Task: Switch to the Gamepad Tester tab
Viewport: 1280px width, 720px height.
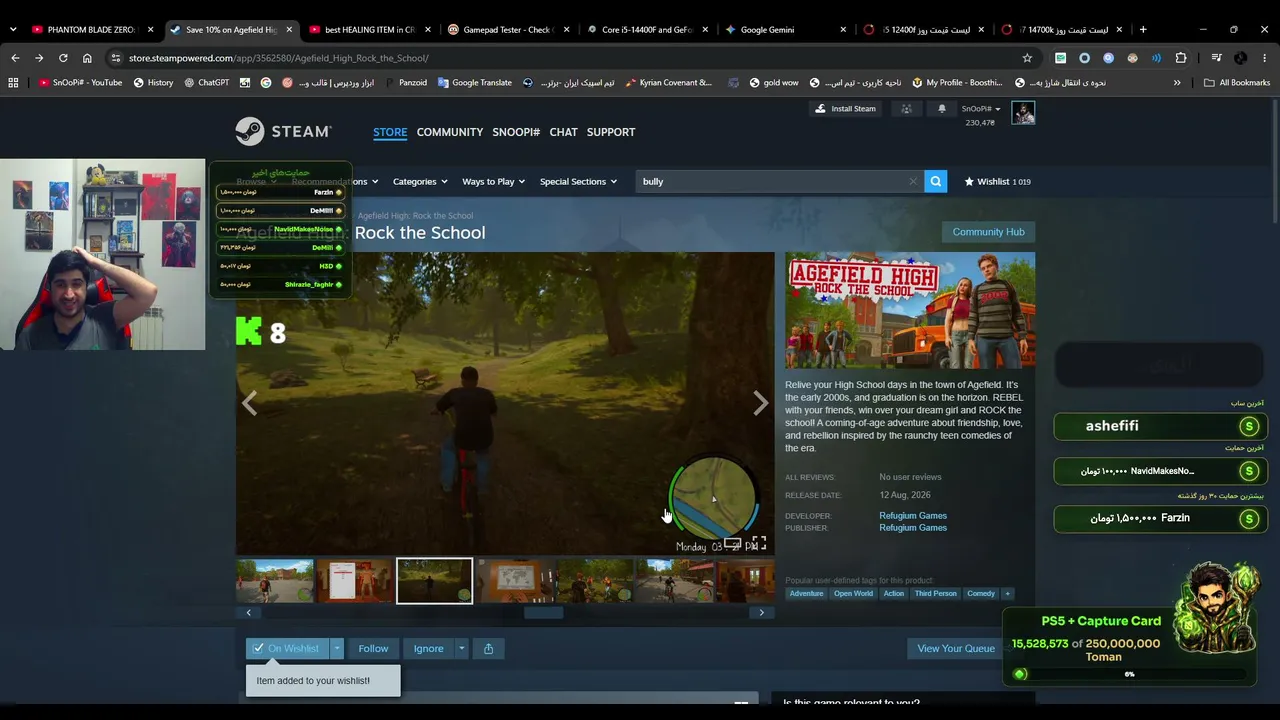Action: click(509, 30)
